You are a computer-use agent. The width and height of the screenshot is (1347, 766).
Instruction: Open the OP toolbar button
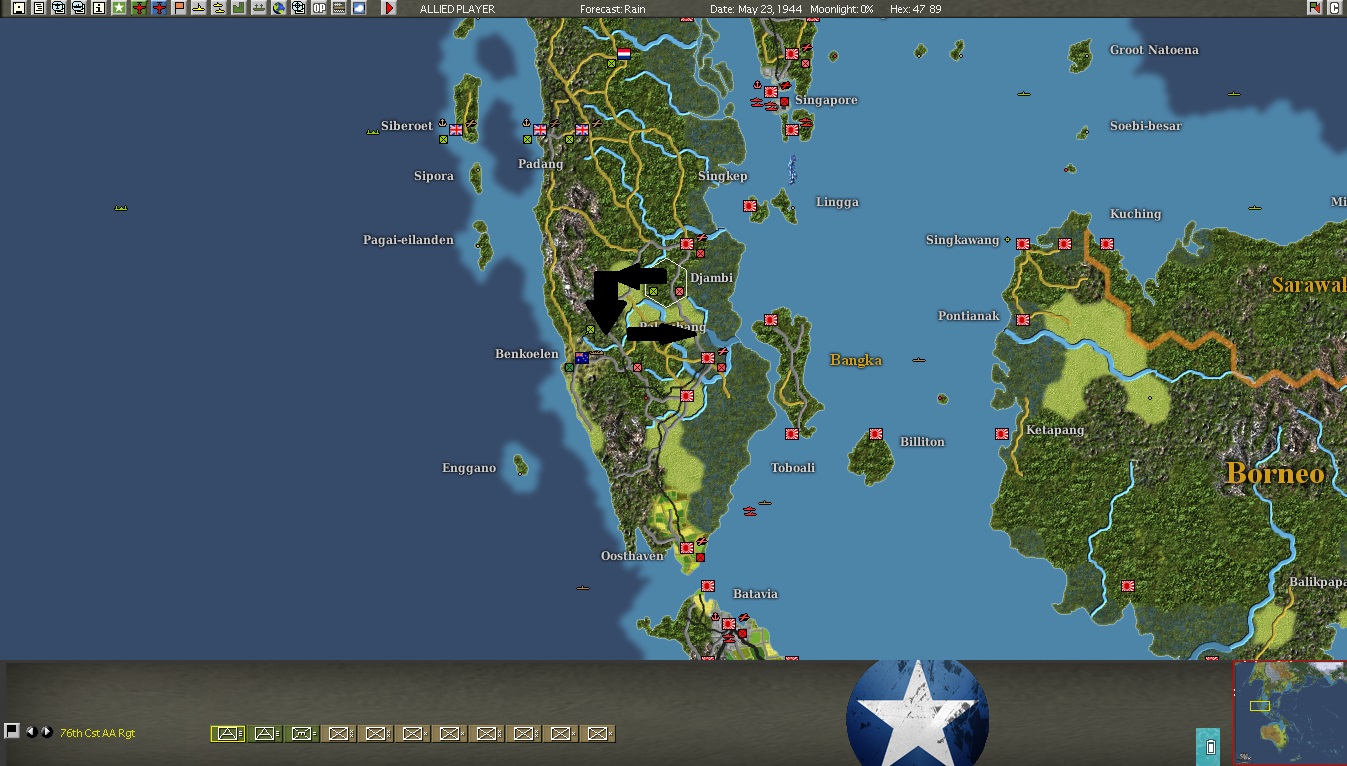(x=319, y=8)
